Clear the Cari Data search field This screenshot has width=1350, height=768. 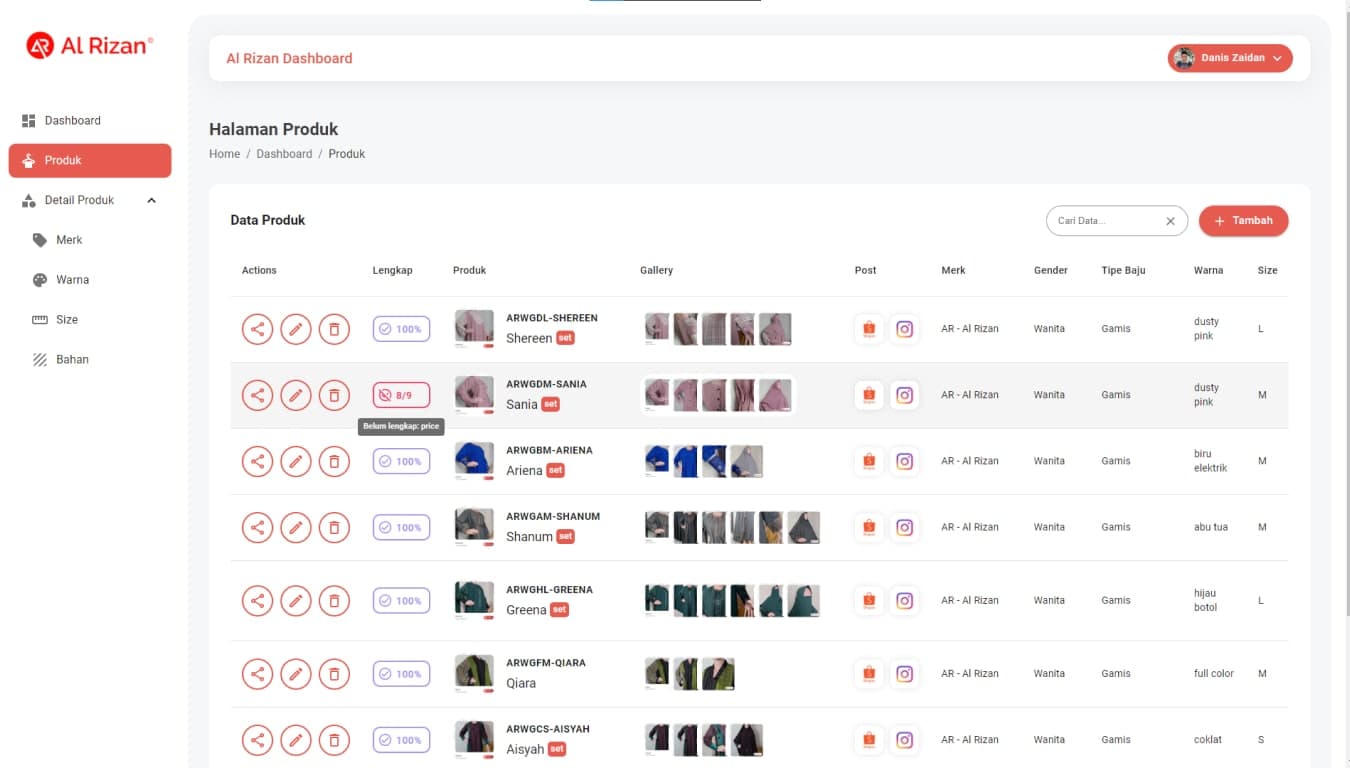pyautogui.click(x=1170, y=221)
